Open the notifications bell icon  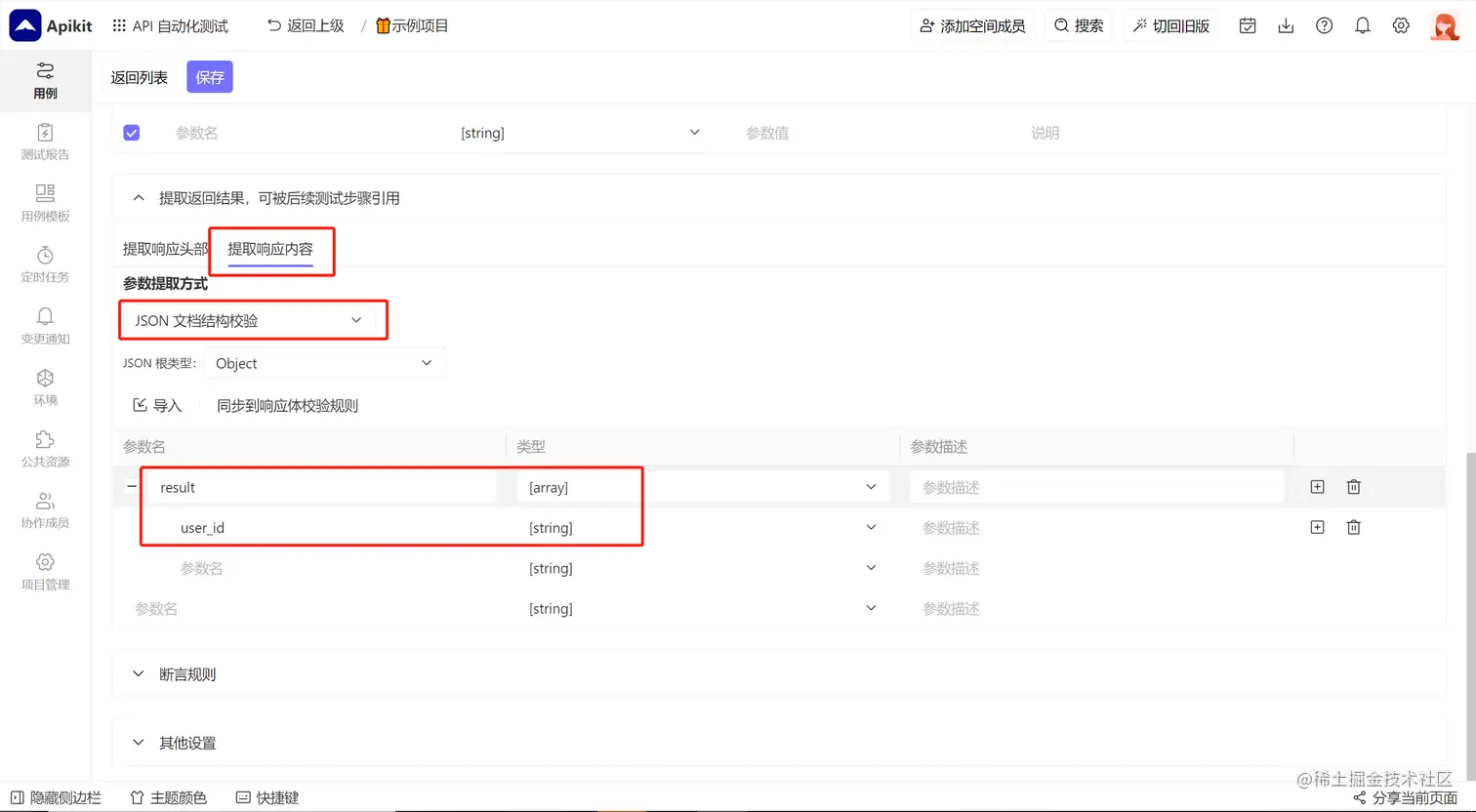click(1363, 26)
